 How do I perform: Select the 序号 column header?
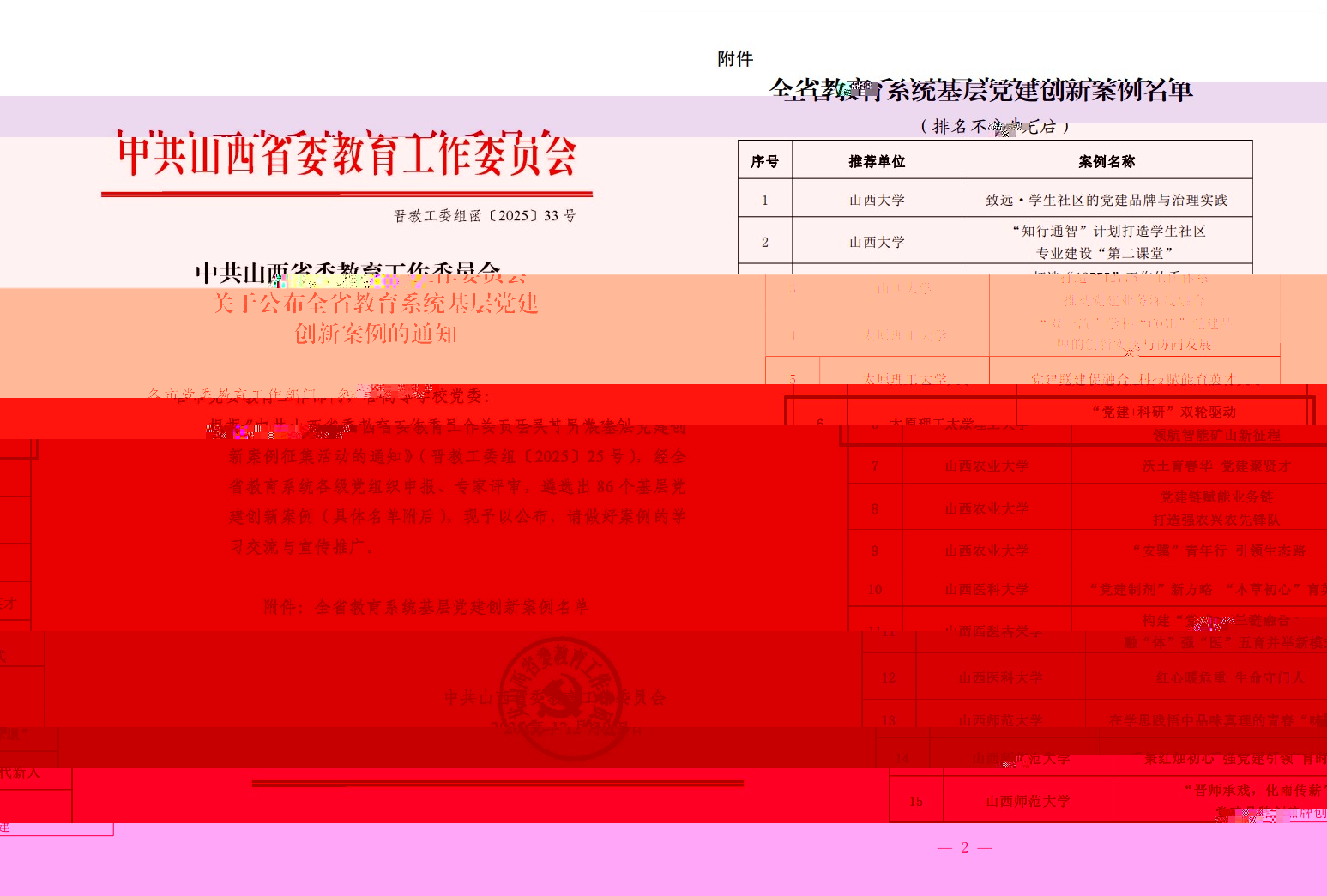[764, 161]
